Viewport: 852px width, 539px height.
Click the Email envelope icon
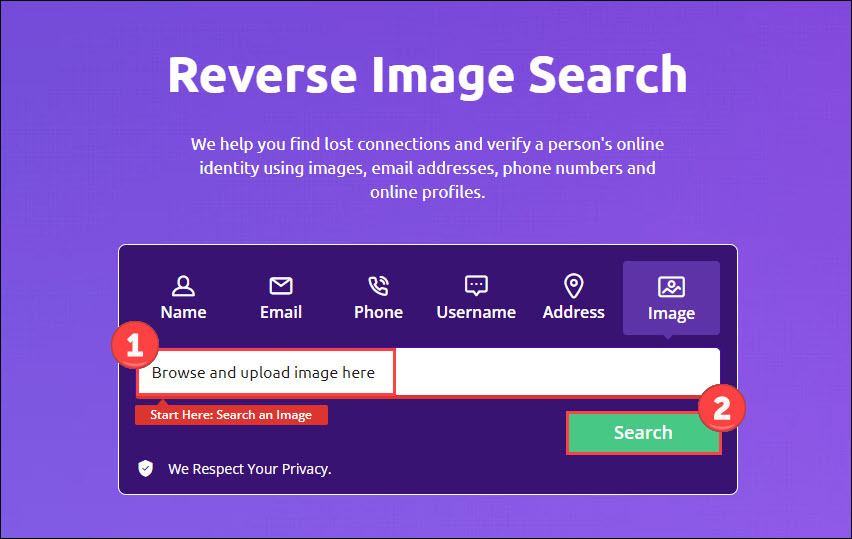[x=281, y=286]
